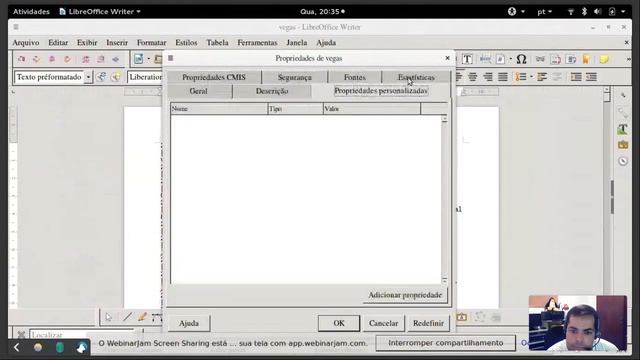Click the Texto préformatado style field

pos(49,77)
